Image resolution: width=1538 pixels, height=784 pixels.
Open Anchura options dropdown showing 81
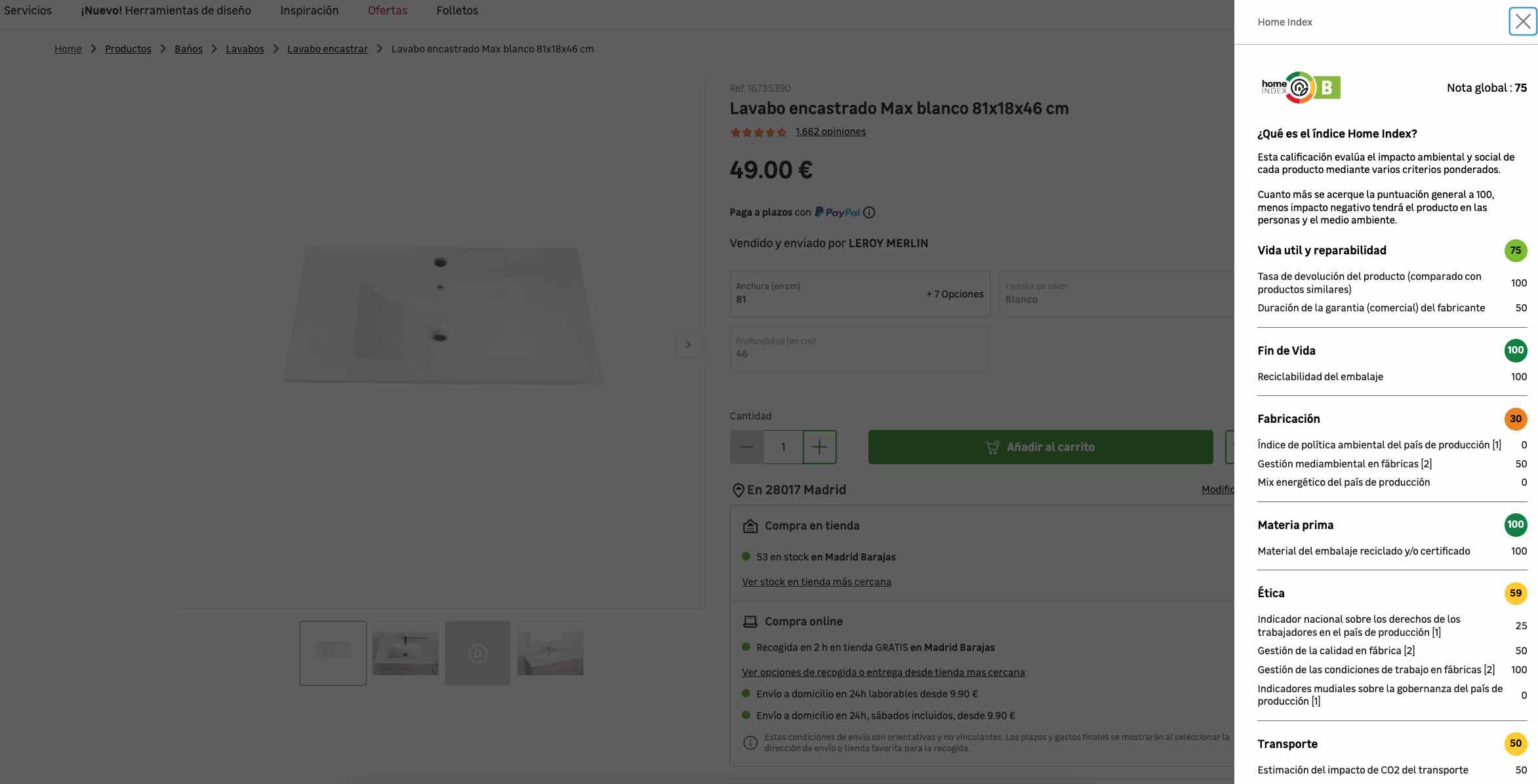860,294
